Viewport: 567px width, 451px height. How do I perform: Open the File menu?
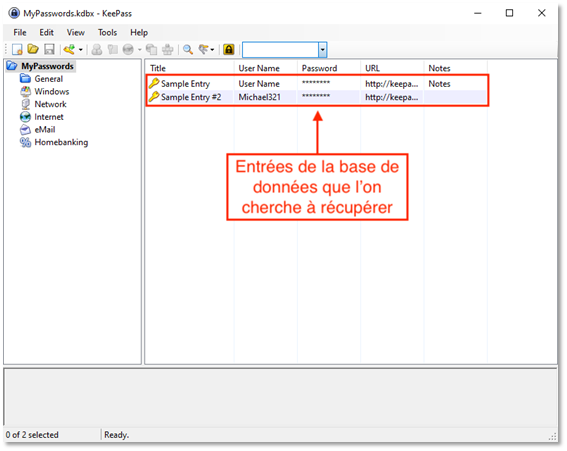[x=20, y=33]
